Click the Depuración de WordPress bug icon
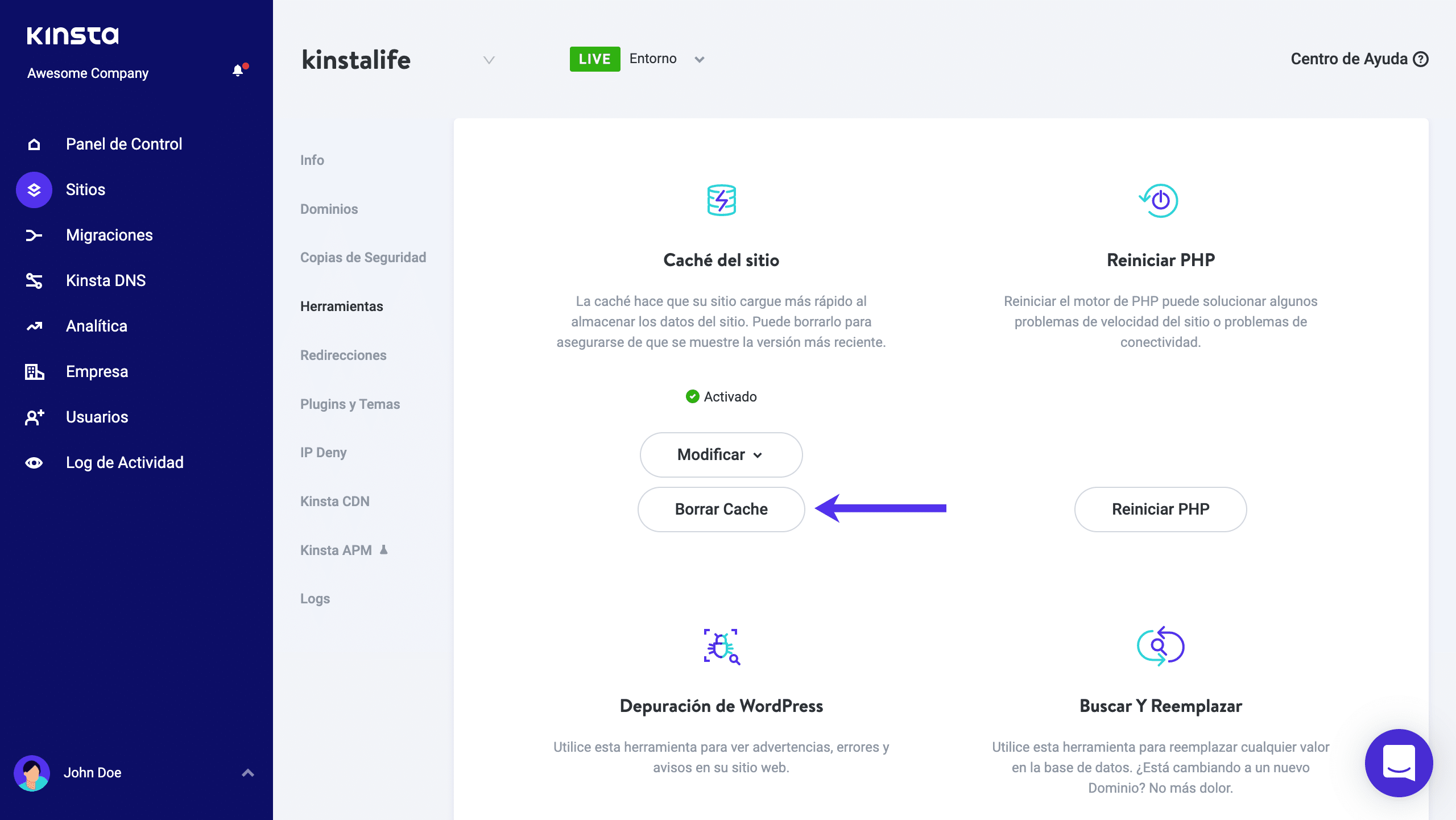The image size is (1456, 820). pyautogui.click(x=721, y=647)
